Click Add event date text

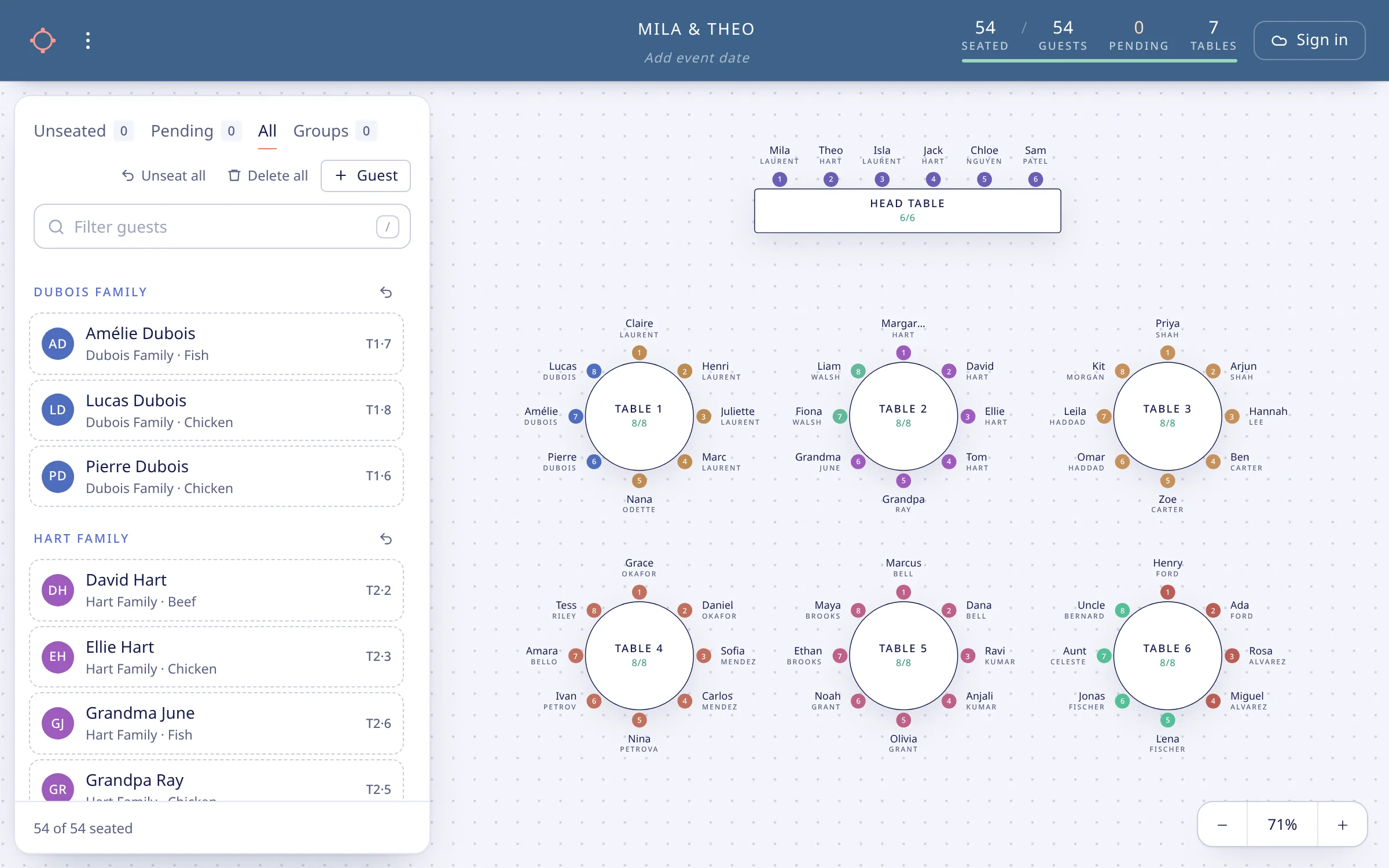click(x=697, y=58)
